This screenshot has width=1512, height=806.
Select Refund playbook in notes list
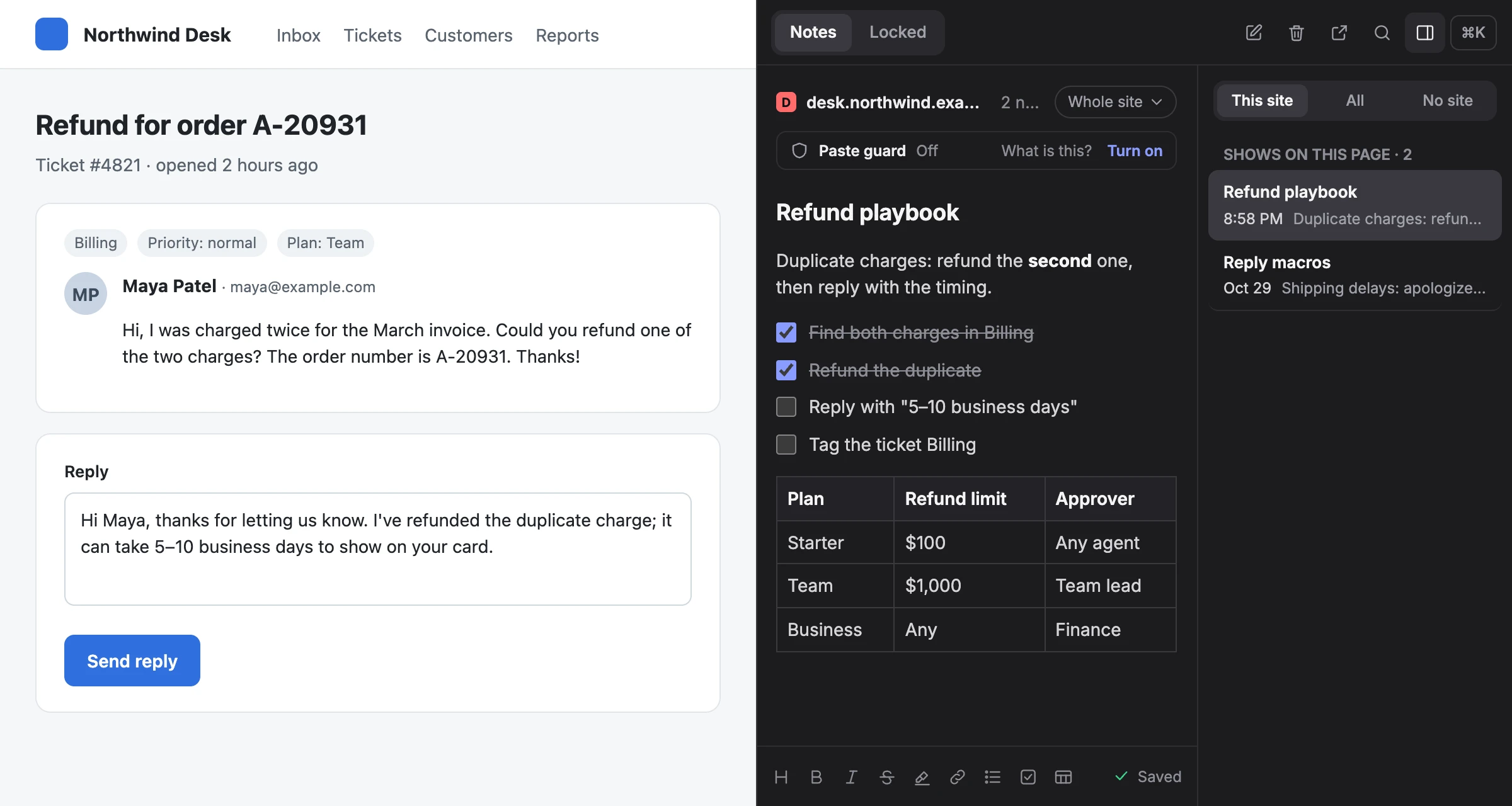[x=1354, y=205]
